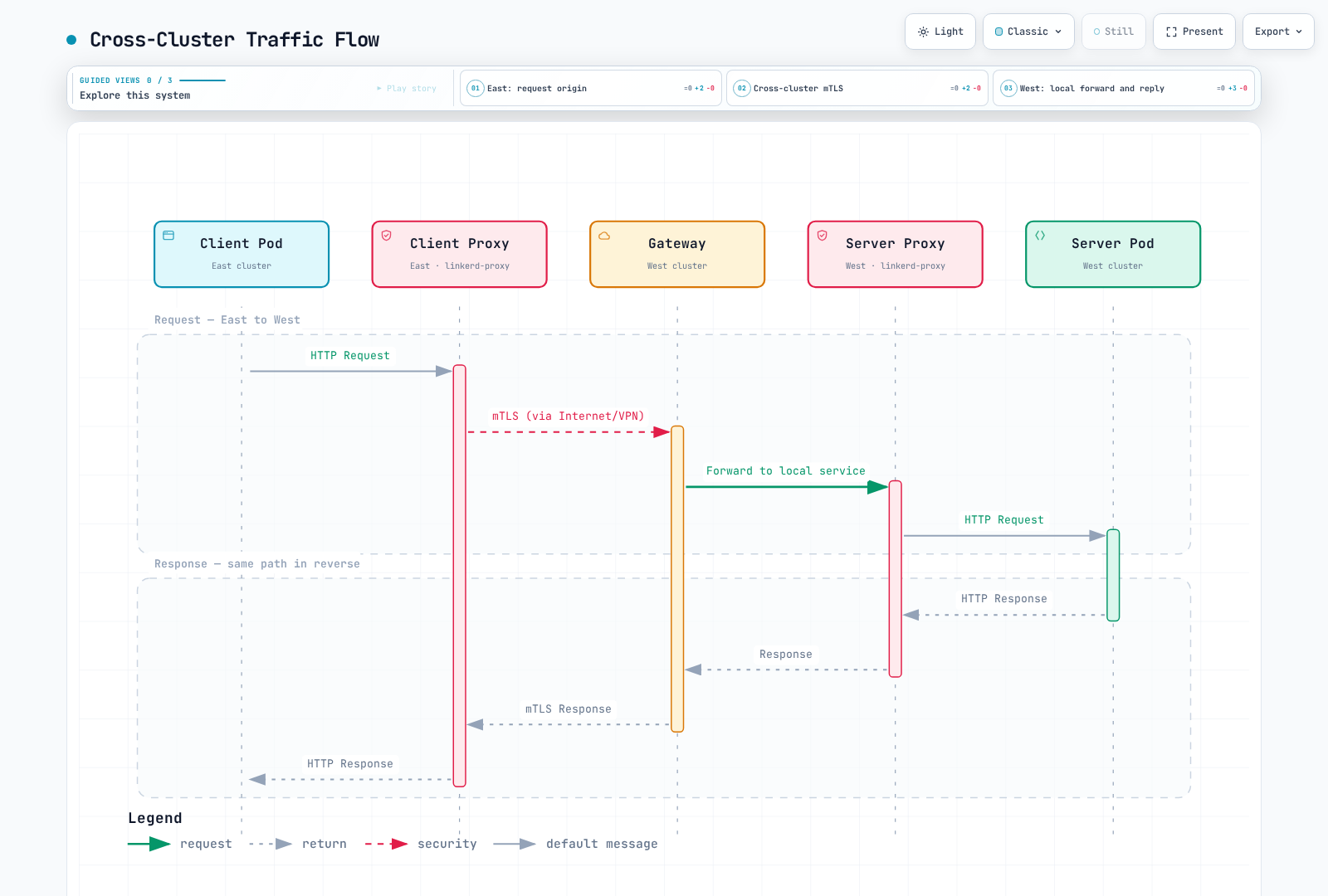Click Play story control

pyautogui.click(x=406, y=88)
